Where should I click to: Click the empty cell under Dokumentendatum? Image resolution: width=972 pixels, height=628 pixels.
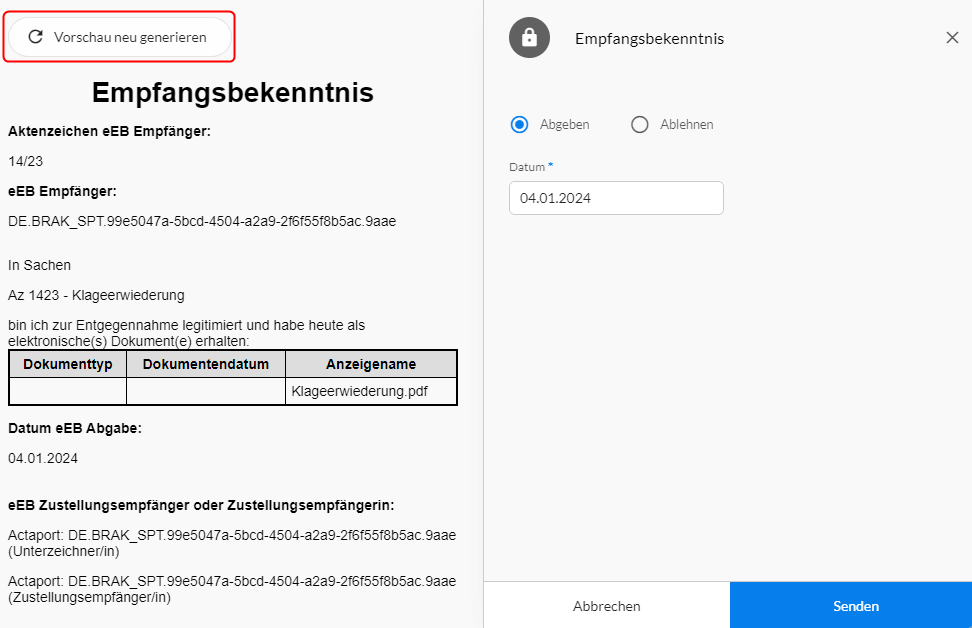(206, 391)
